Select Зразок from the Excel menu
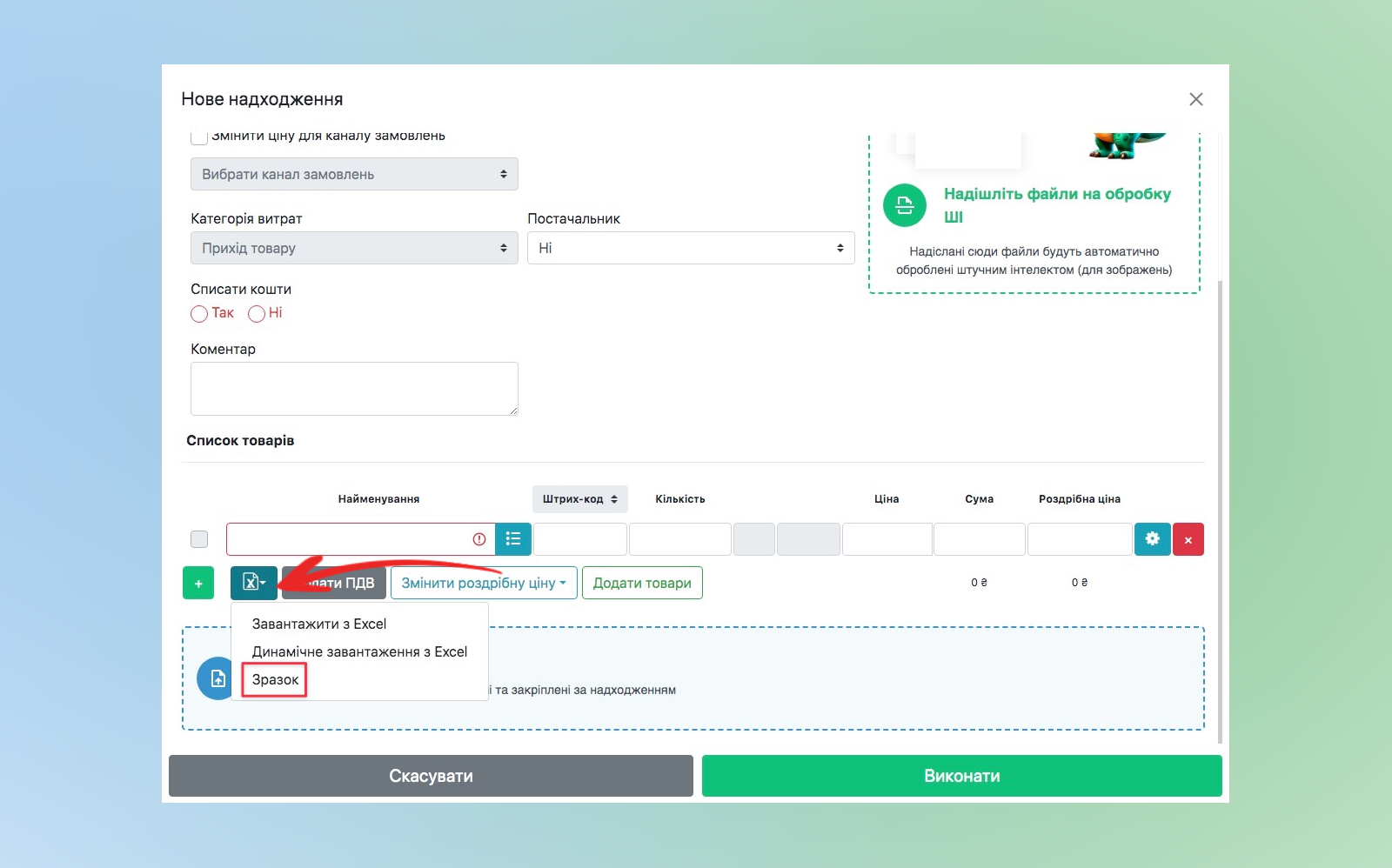 point(275,679)
